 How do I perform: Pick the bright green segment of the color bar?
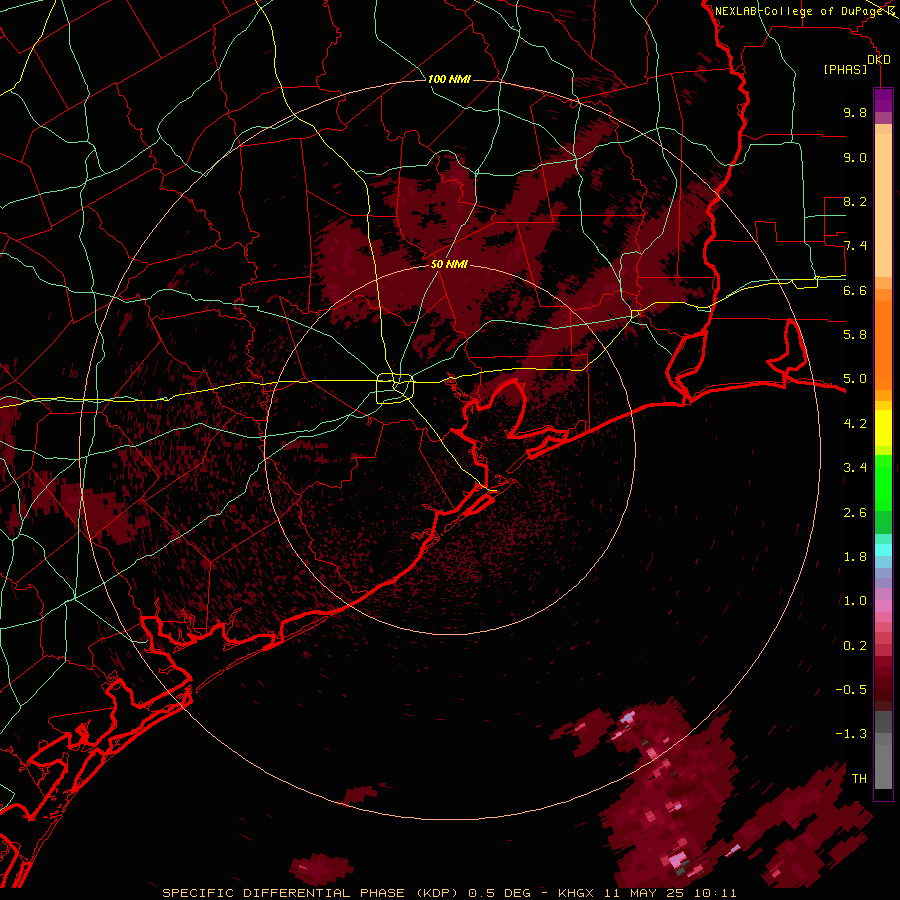(883, 482)
